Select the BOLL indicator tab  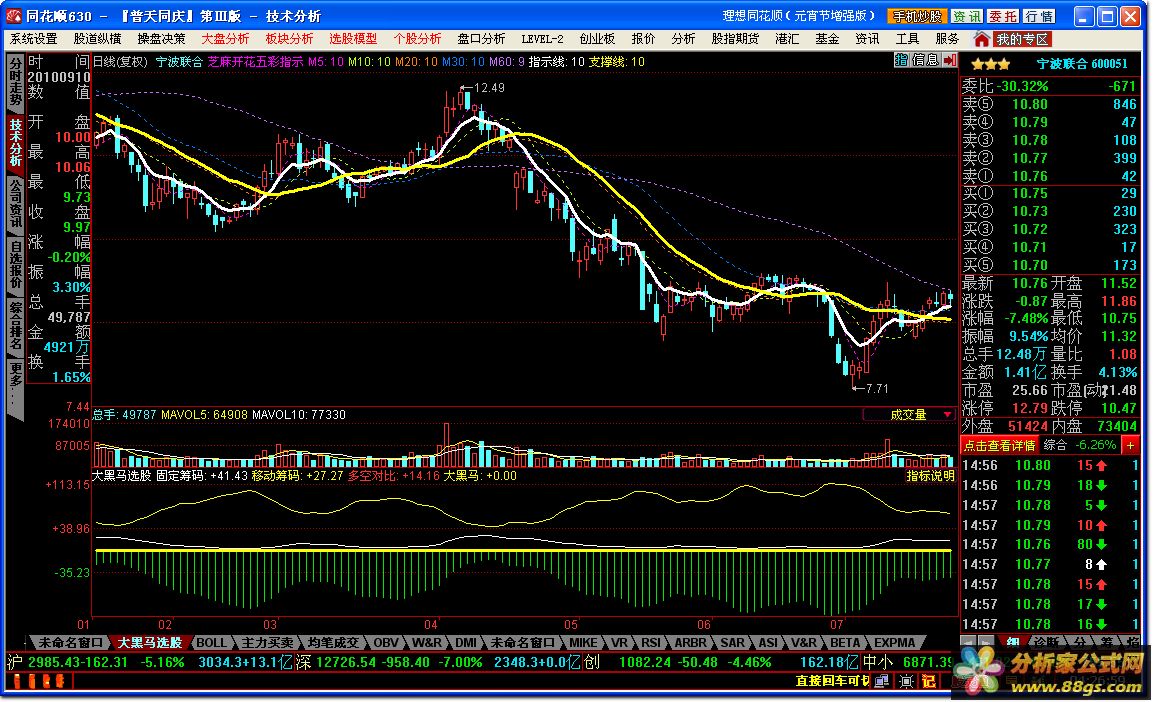point(212,642)
